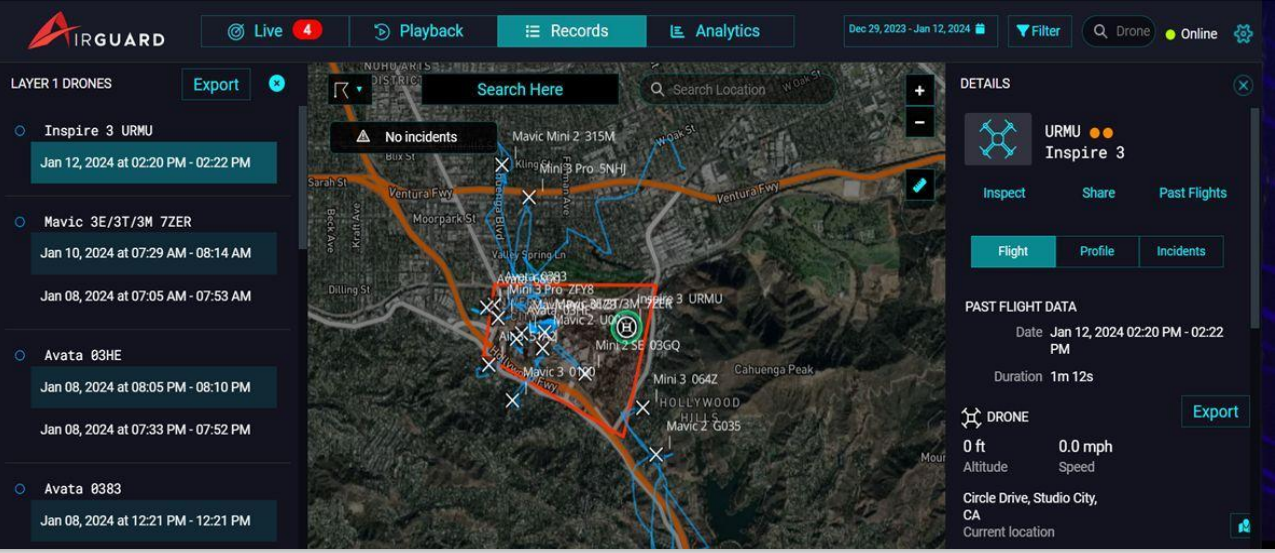Select the Inspire 3 URMU radio circle
This screenshot has height=553, width=1275.
20,130
